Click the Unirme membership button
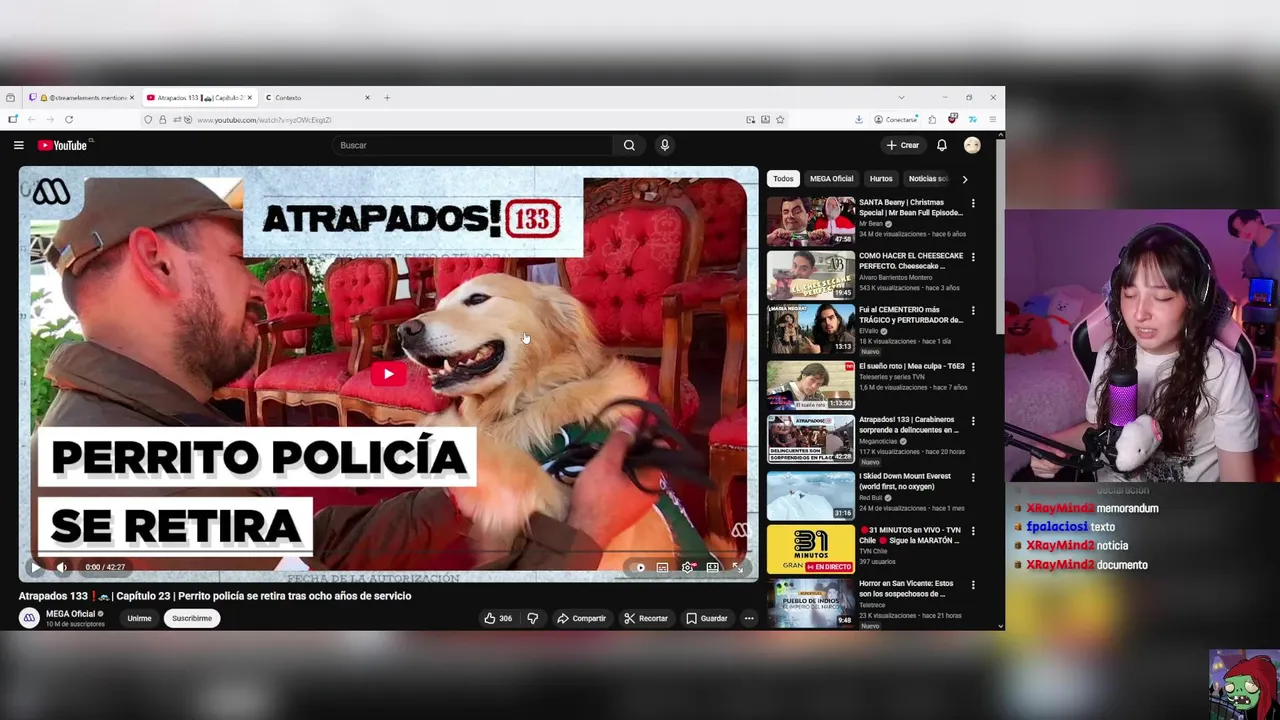 pos(139,618)
